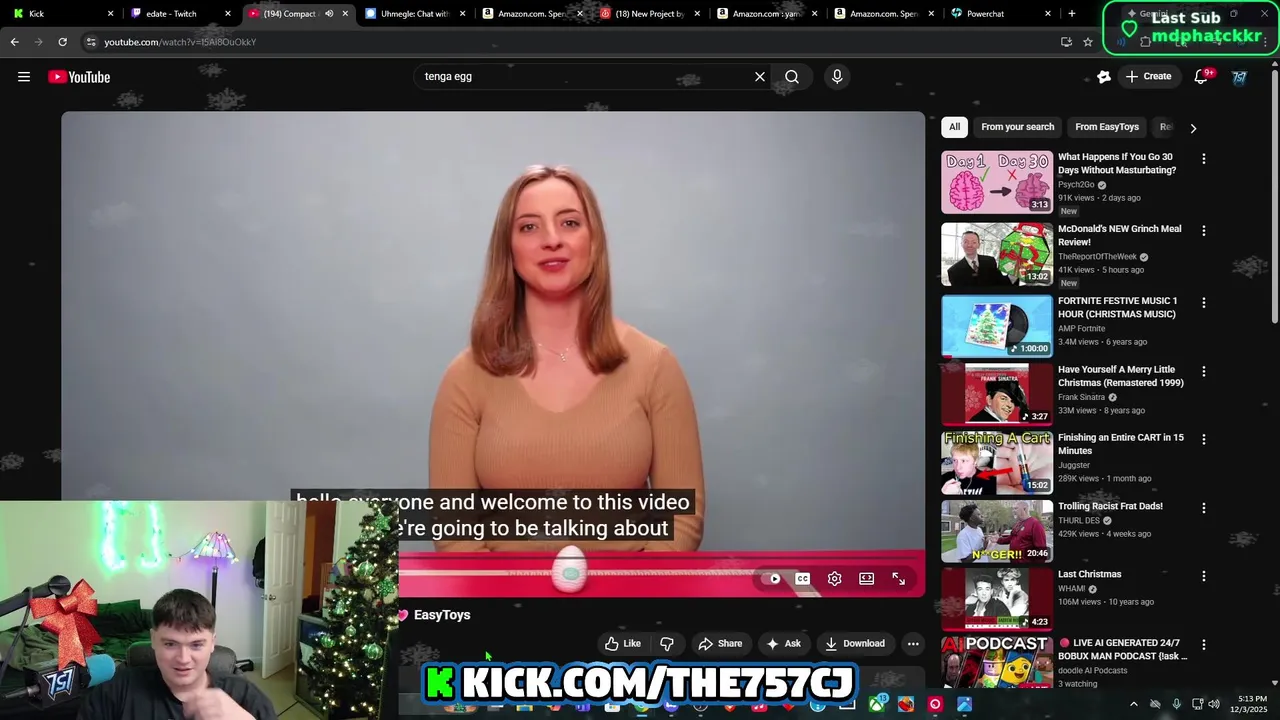Viewport: 1280px width, 720px height.
Task: Open options for What Happens If You Go 30 Days video
Action: [1204, 159]
